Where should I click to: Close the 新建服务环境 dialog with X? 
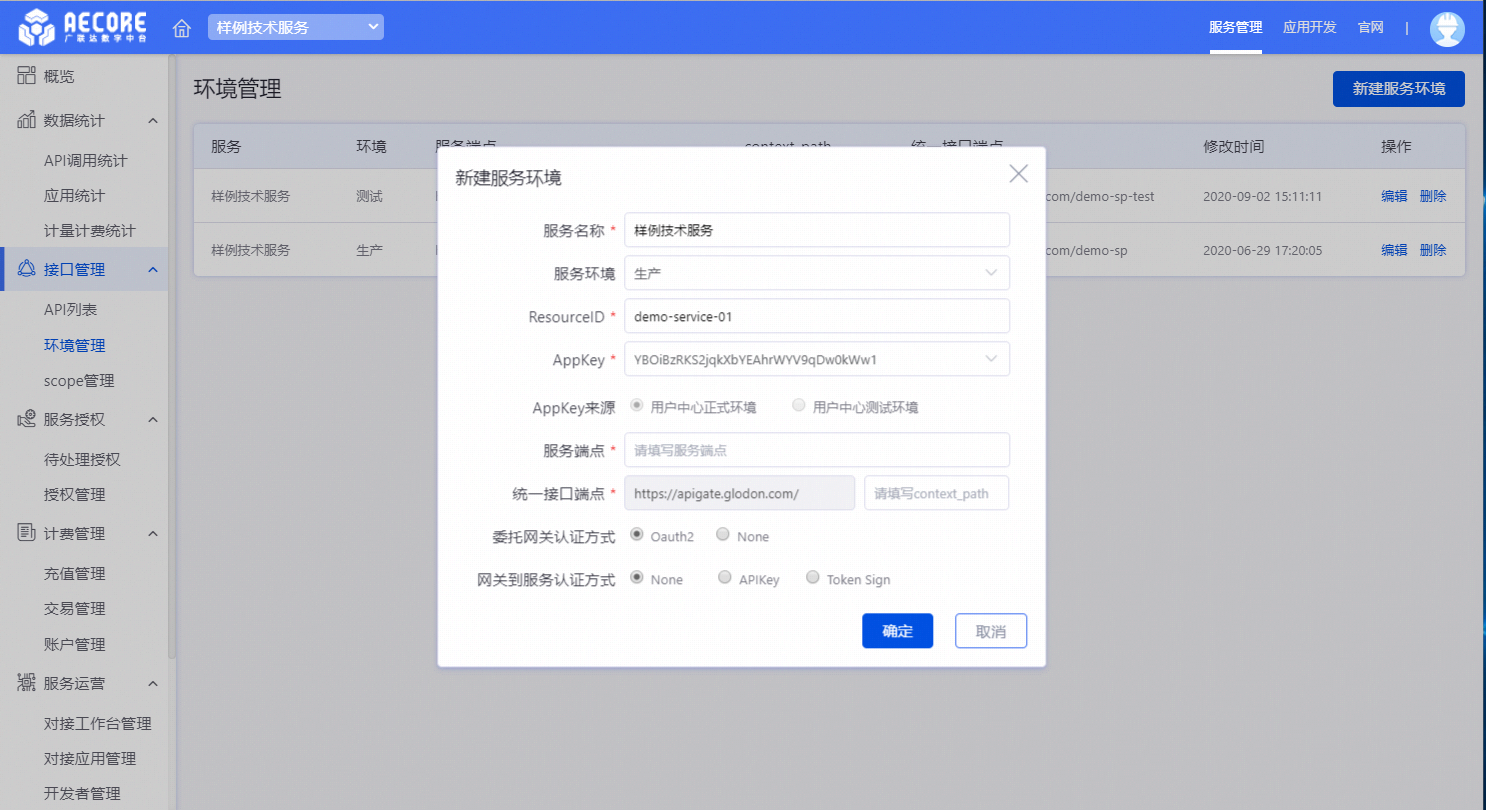(1018, 174)
